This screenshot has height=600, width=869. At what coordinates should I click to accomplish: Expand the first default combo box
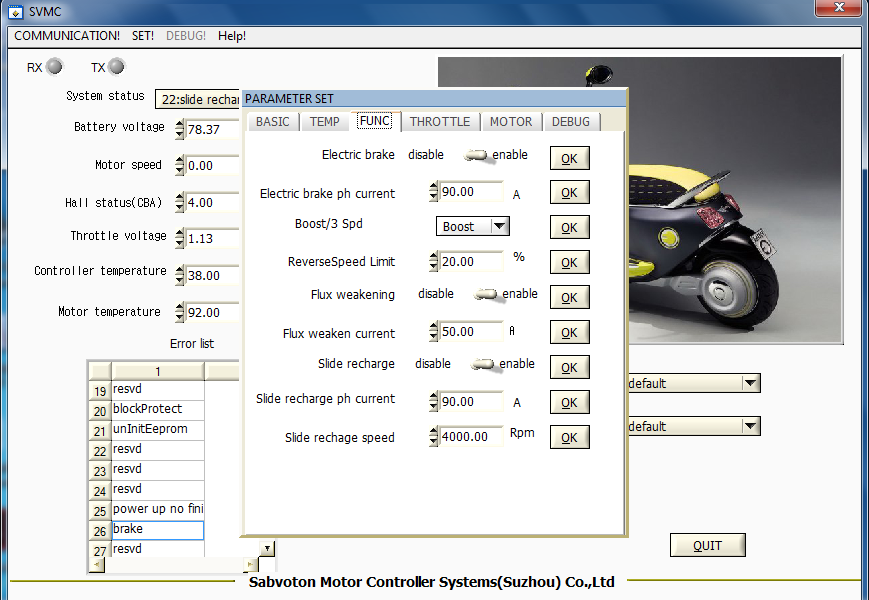pyautogui.click(x=750, y=384)
